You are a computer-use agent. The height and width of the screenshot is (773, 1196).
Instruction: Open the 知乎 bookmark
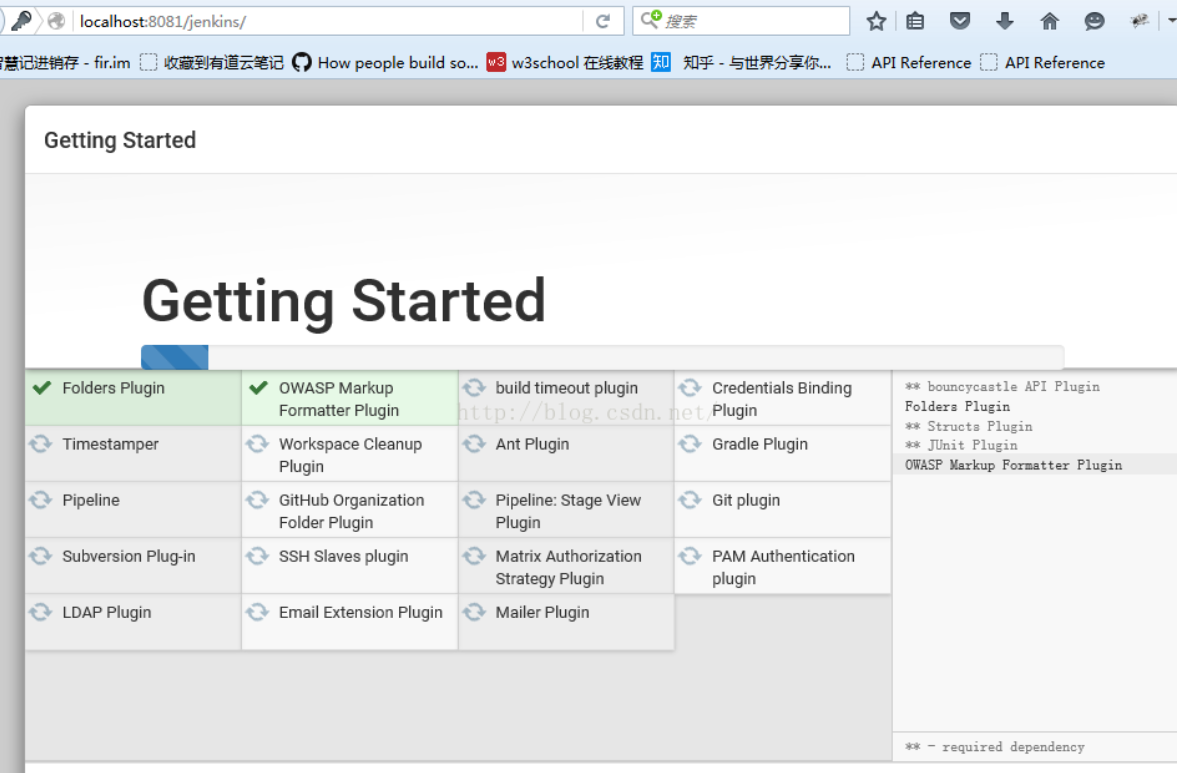[x=741, y=63]
